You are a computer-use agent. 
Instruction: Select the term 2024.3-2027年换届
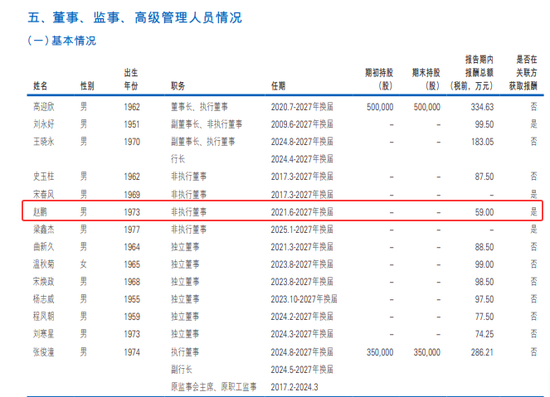tap(302, 334)
